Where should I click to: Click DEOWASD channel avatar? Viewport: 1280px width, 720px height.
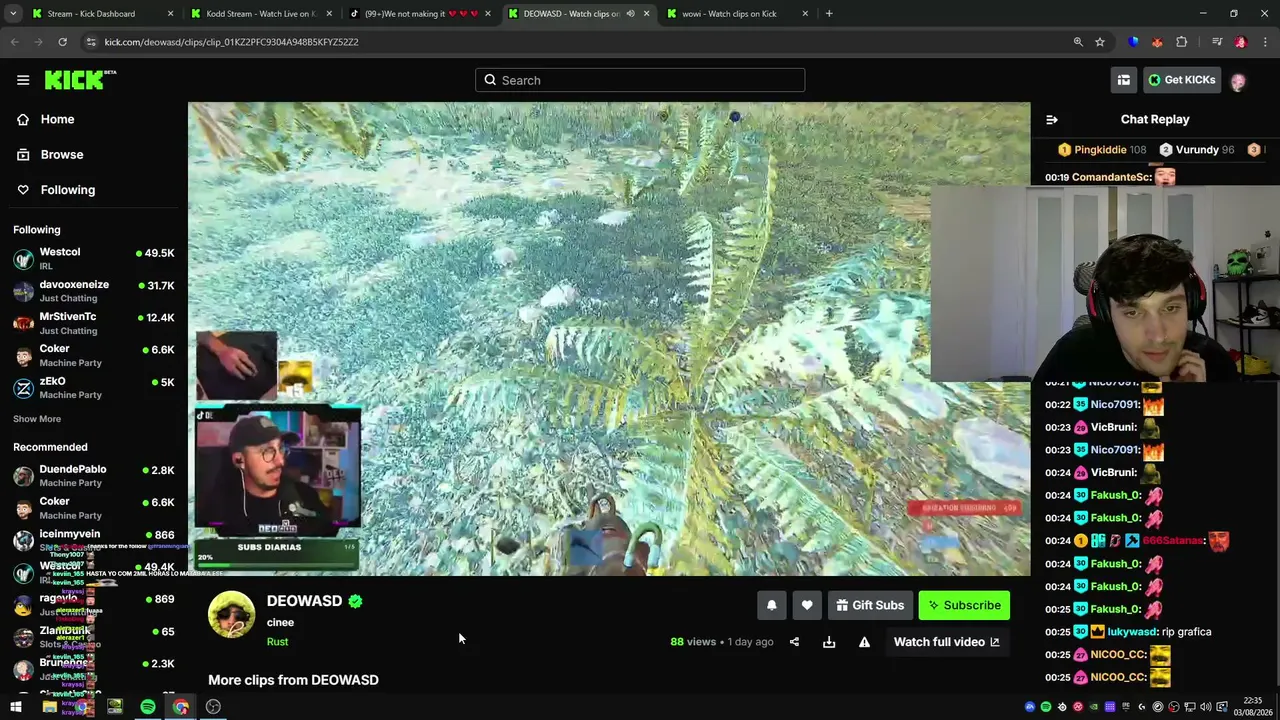pos(231,614)
